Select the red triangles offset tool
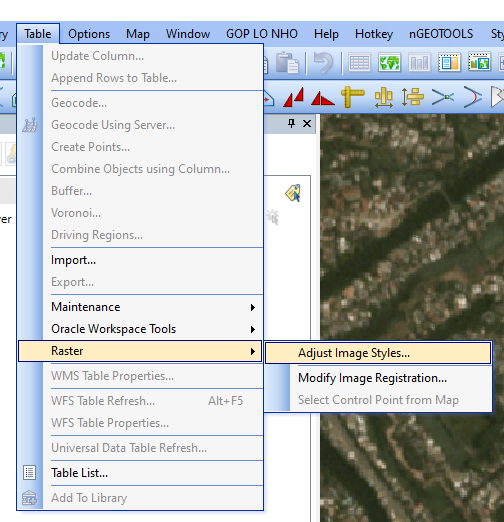The image size is (504, 522). [294, 97]
